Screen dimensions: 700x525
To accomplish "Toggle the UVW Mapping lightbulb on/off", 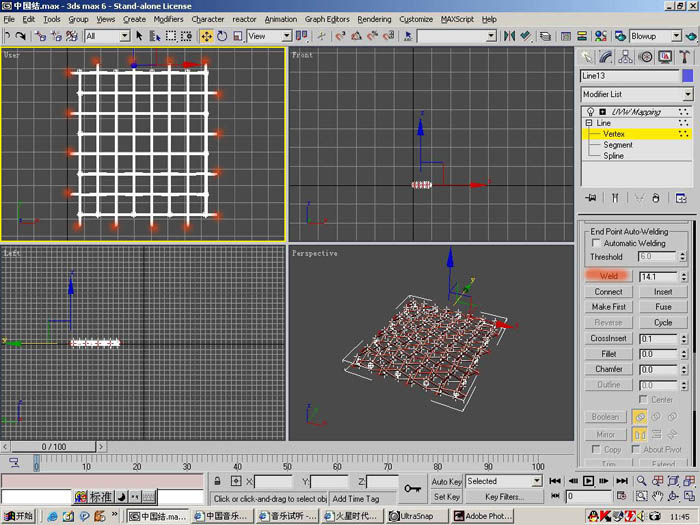I will 590,111.
